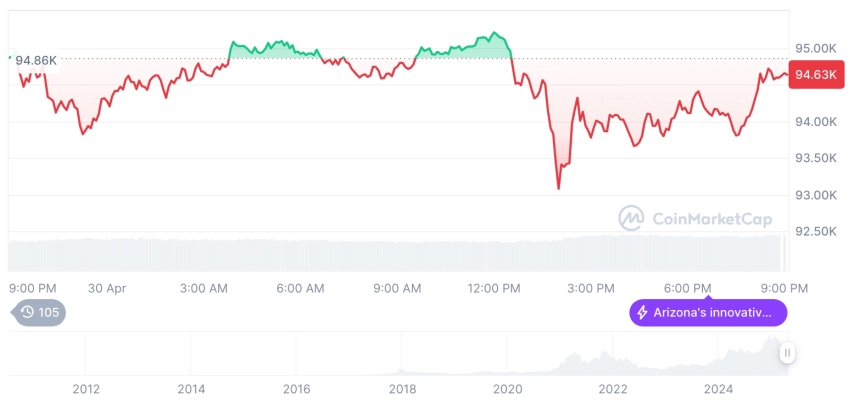Click the lightning bolt icon on the news pill
Image resolution: width=860 pixels, height=401 pixels.
642,313
